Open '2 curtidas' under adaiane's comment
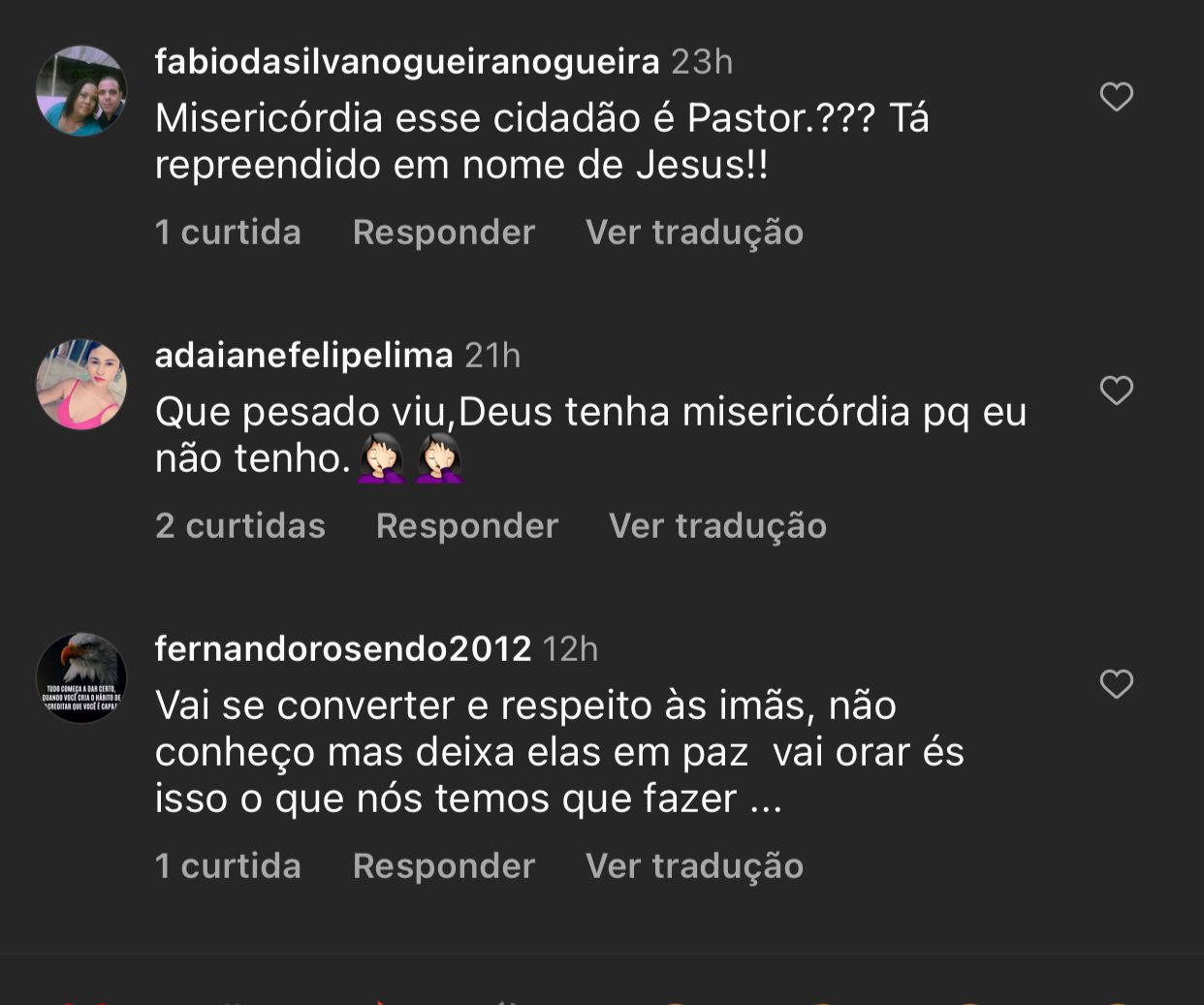 pos(240,524)
